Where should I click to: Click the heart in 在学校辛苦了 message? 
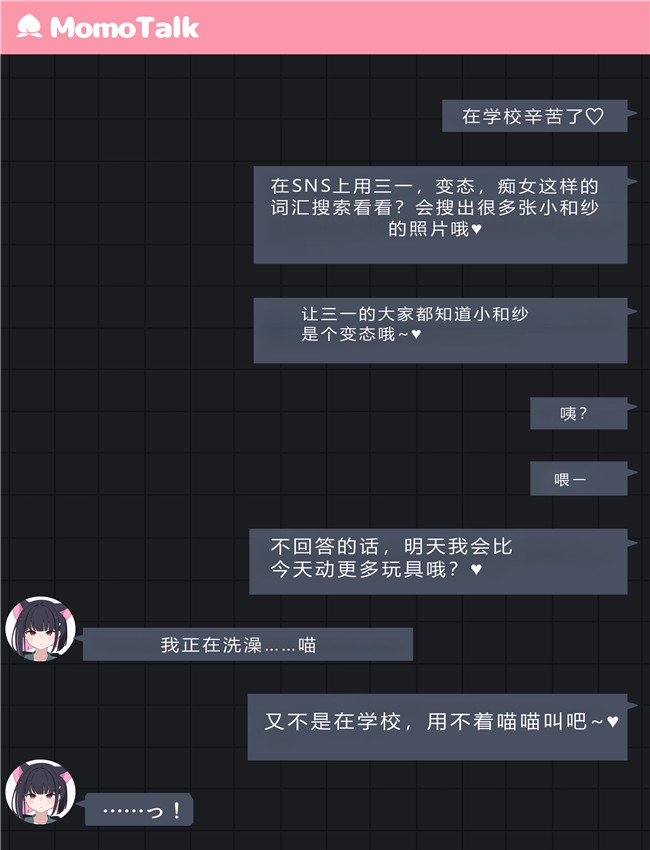(x=595, y=116)
